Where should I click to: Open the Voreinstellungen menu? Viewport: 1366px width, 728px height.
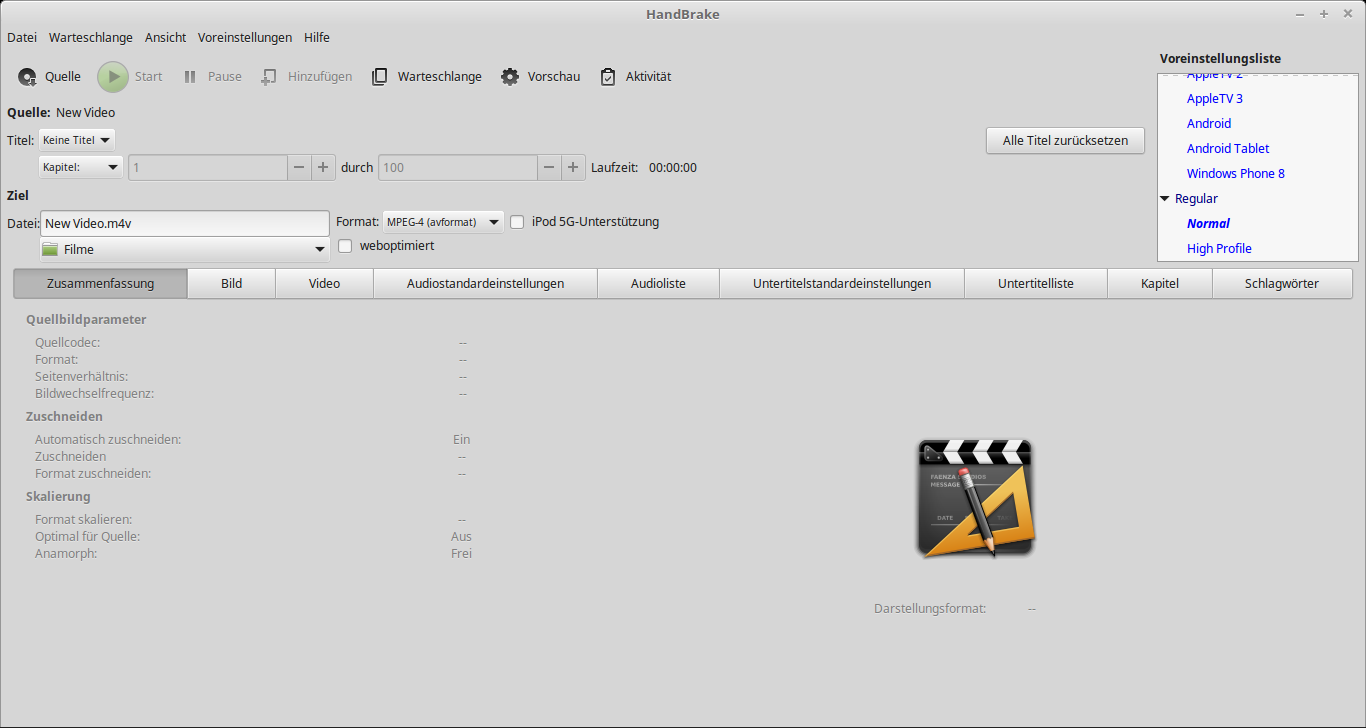tap(245, 37)
